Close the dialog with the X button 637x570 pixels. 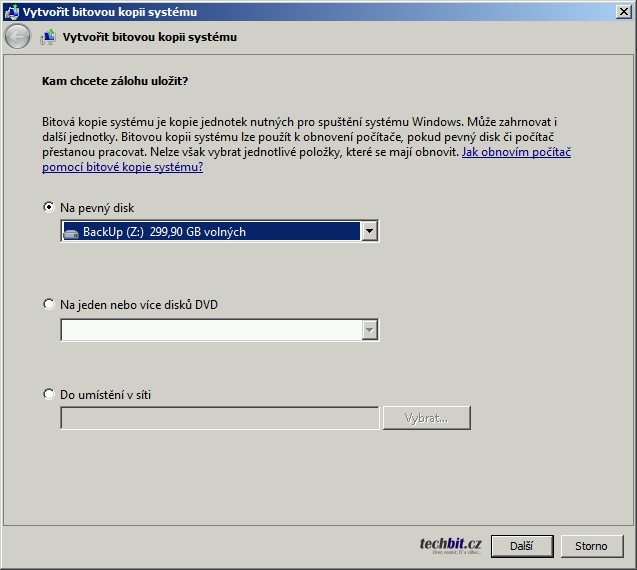coord(623,11)
